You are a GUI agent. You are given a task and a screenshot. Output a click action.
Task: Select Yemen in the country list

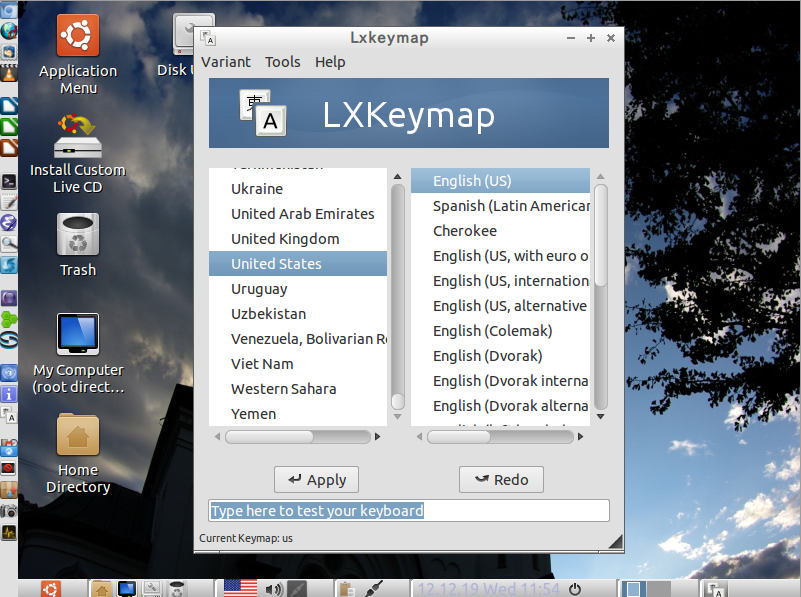click(x=298, y=414)
